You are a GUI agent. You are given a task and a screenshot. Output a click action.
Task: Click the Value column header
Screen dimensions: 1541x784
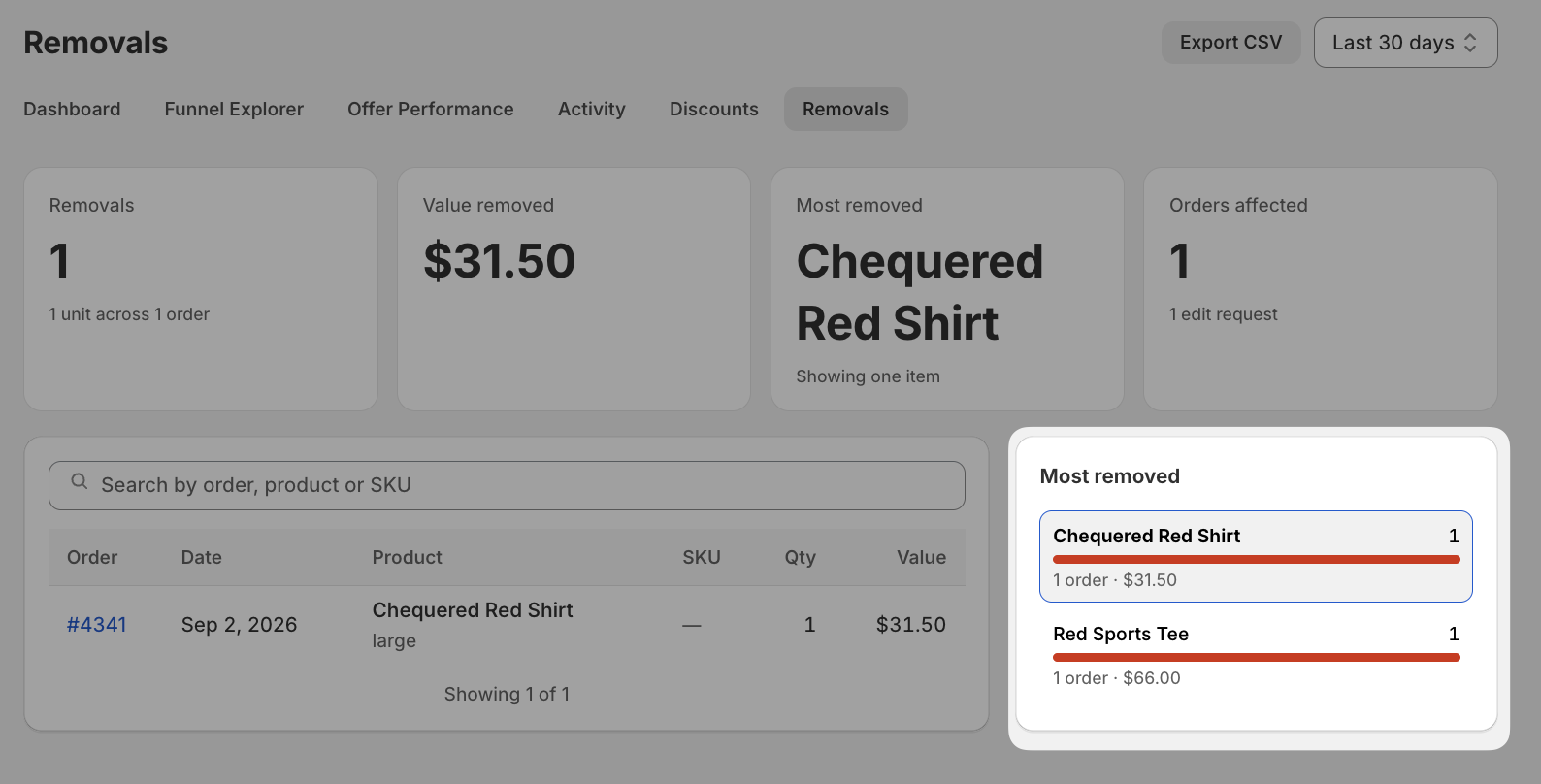click(920, 557)
